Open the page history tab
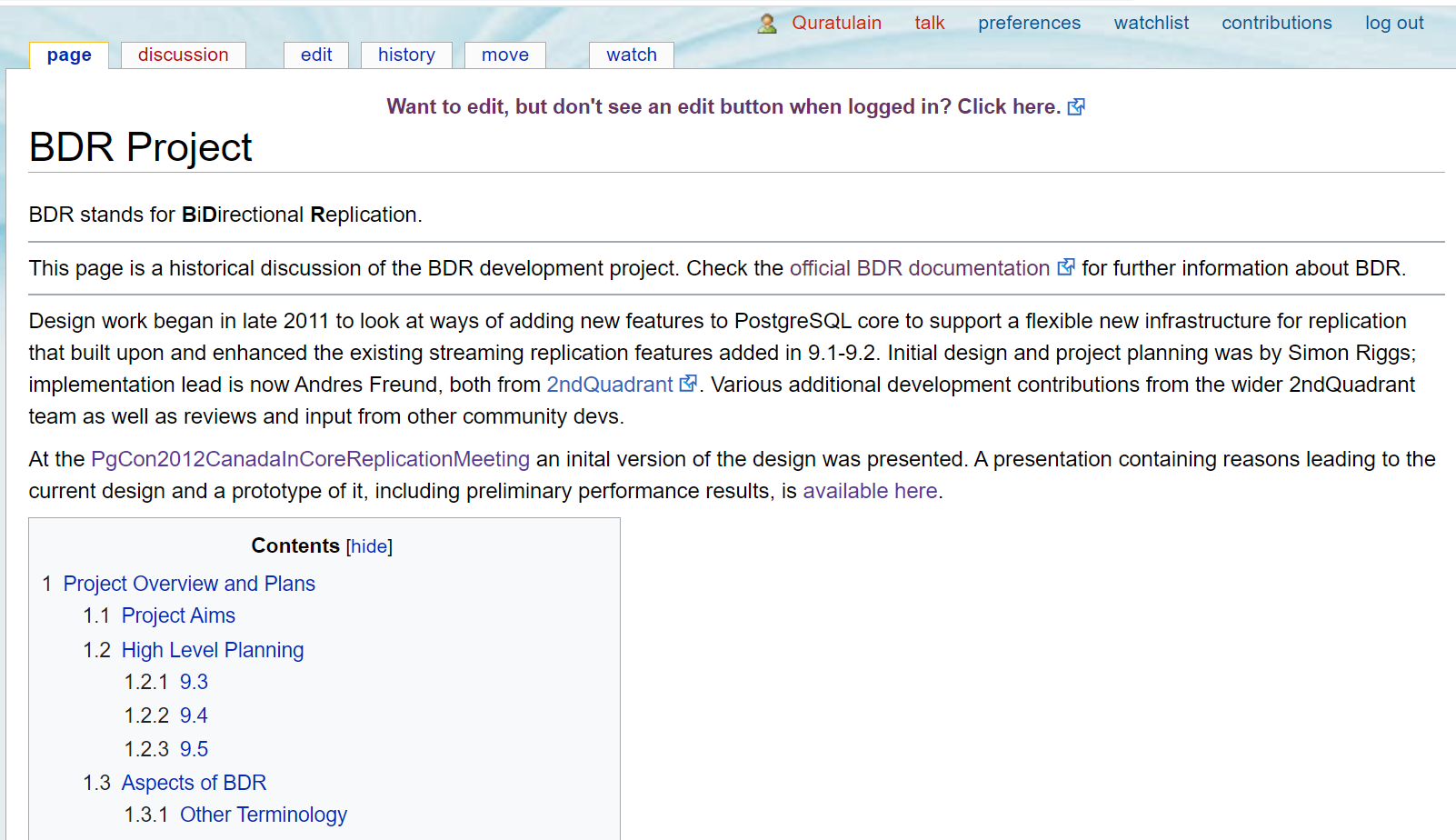This screenshot has height=840, width=1456. pyautogui.click(x=406, y=55)
